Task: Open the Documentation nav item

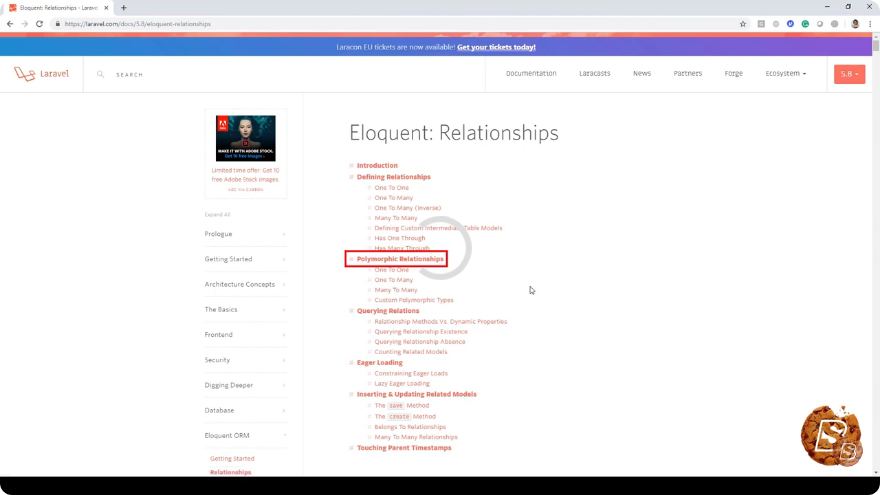Action: (531, 74)
